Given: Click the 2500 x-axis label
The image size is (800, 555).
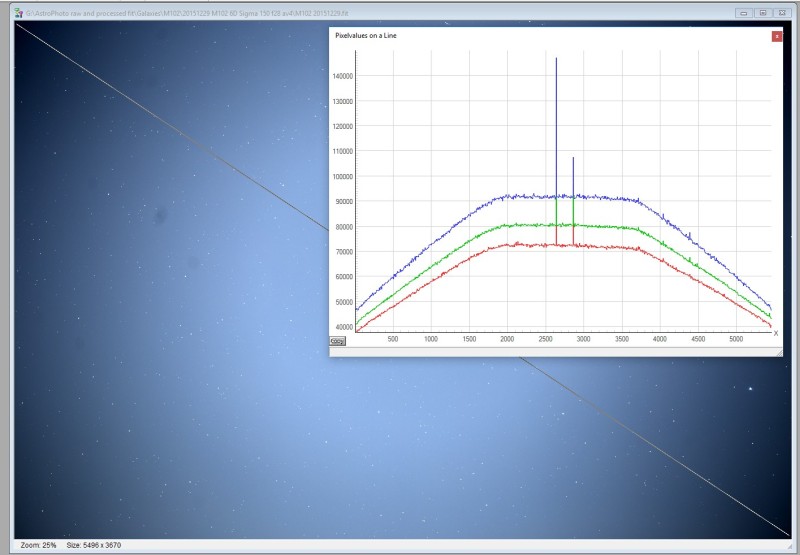Looking at the screenshot, I should coord(545,339).
